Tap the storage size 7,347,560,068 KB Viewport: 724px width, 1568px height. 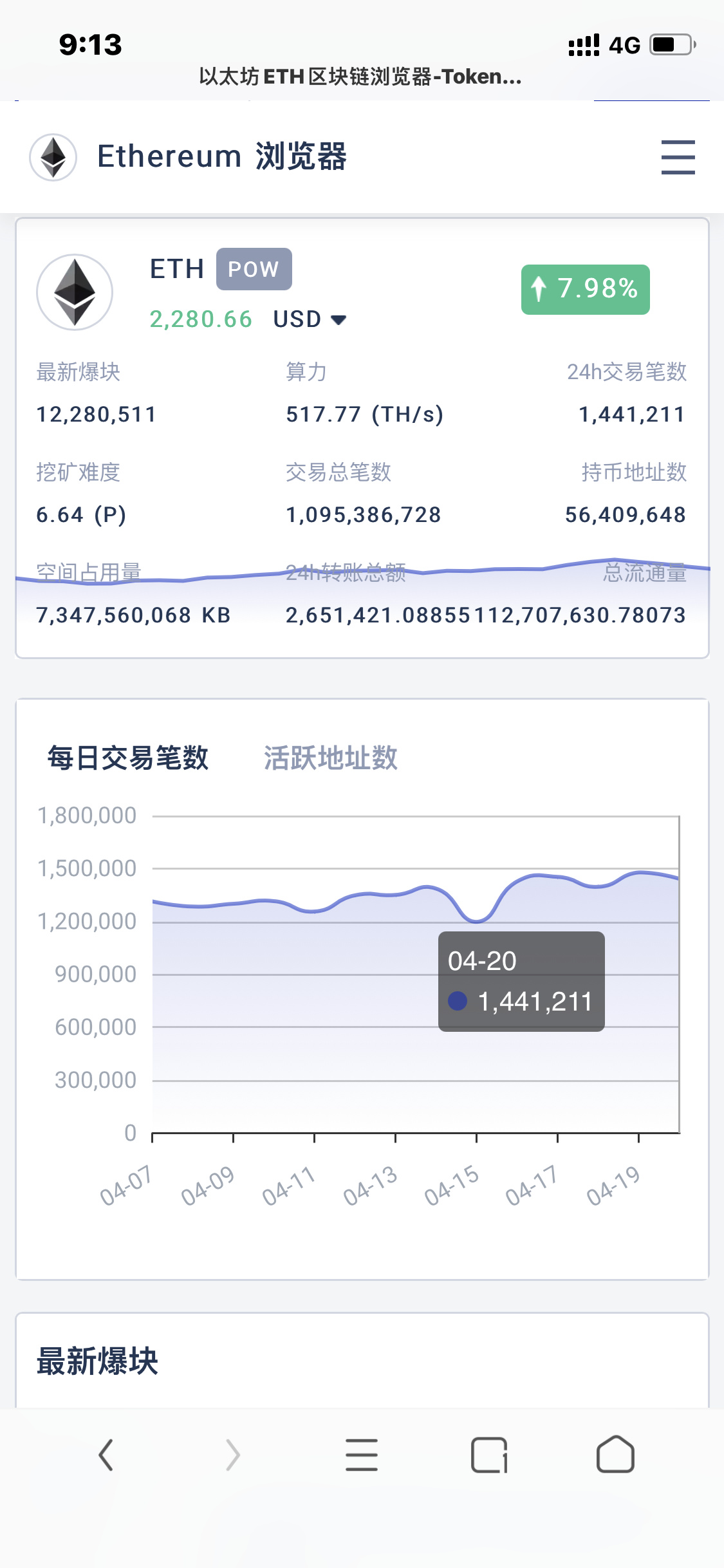[x=133, y=615]
